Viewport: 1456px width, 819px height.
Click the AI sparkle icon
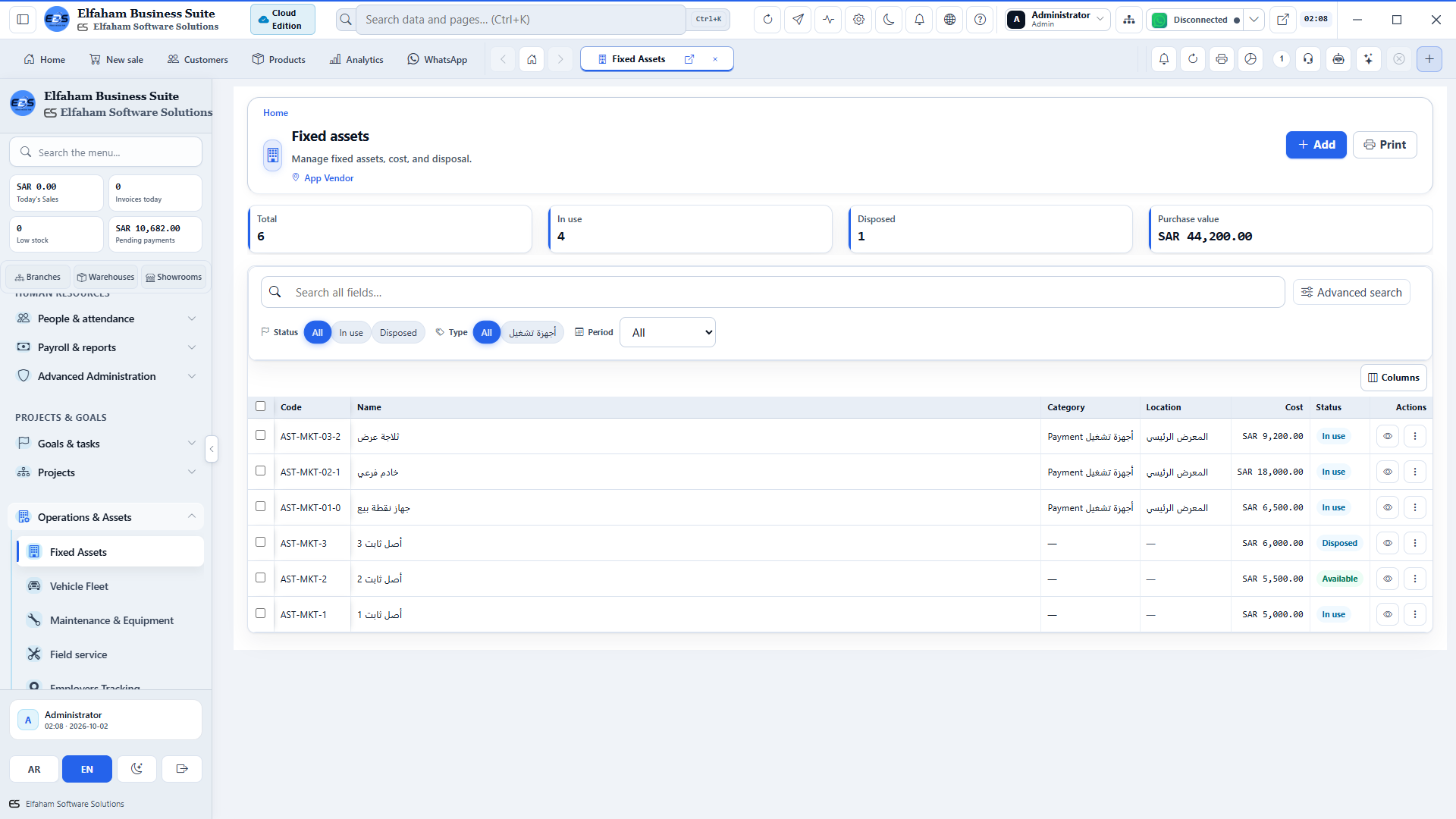tap(1369, 59)
